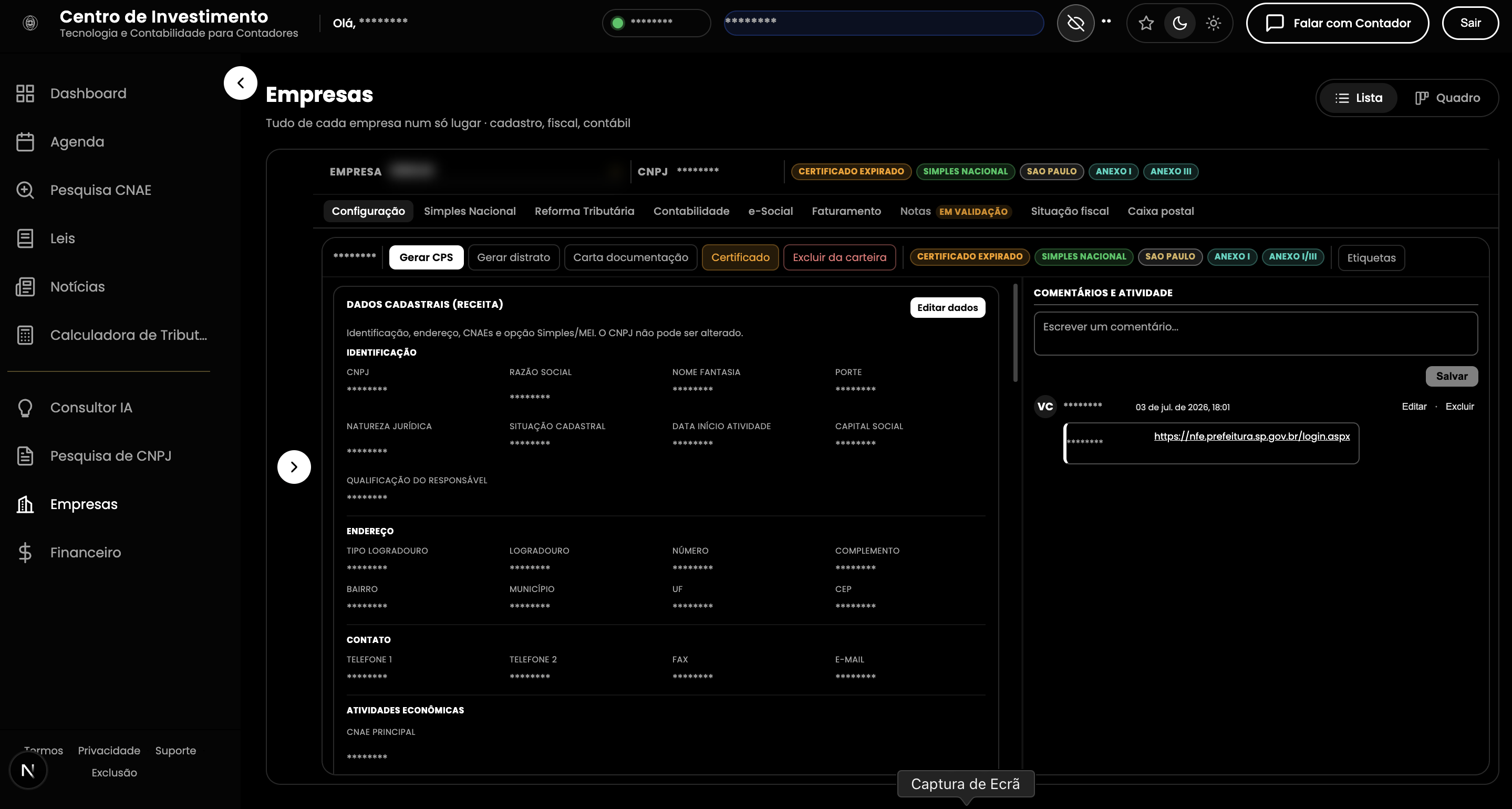1512x809 pixels.
Task: Click Editar dados button
Action: pos(947,308)
